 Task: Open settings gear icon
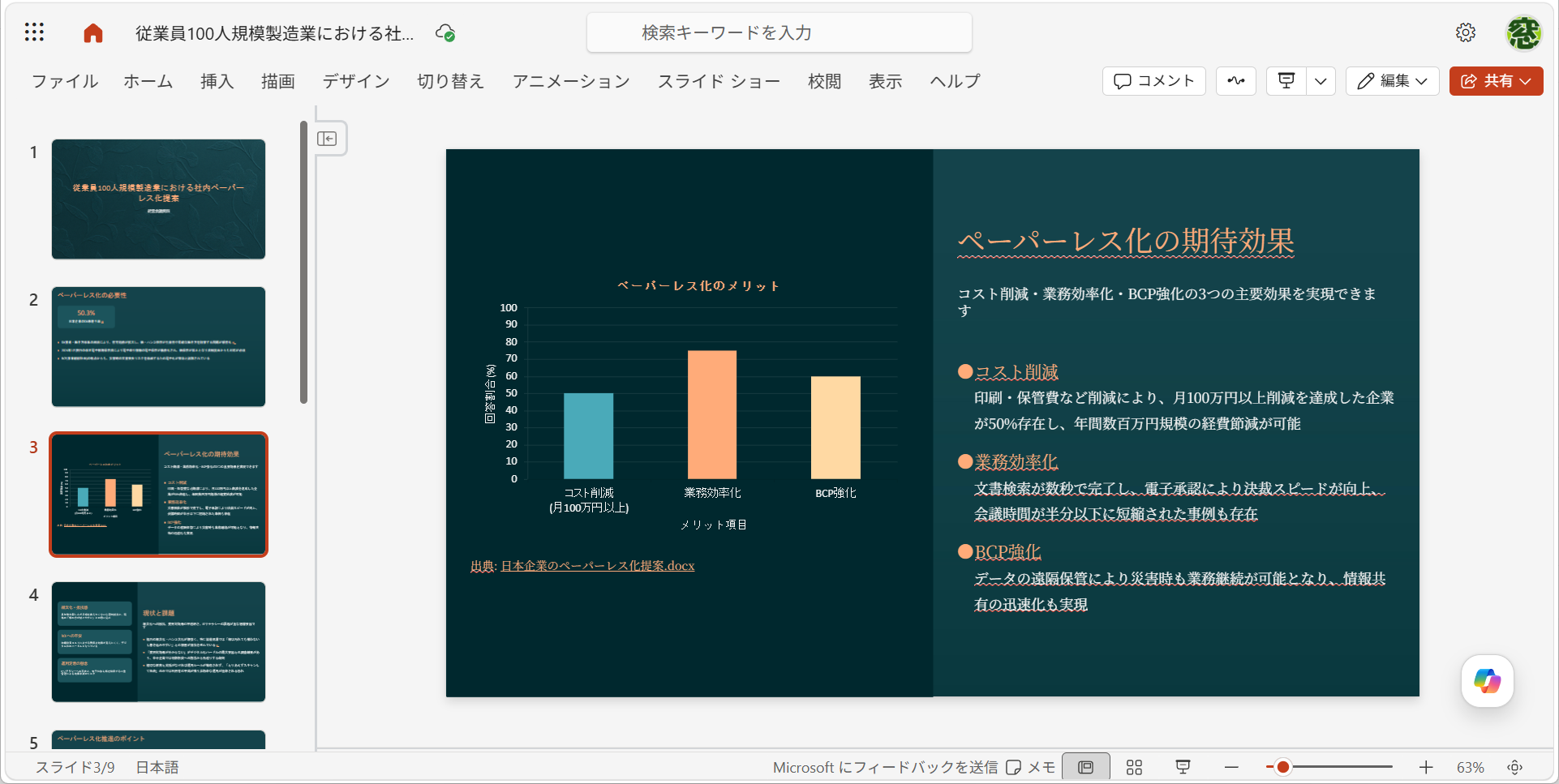[x=1465, y=32]
